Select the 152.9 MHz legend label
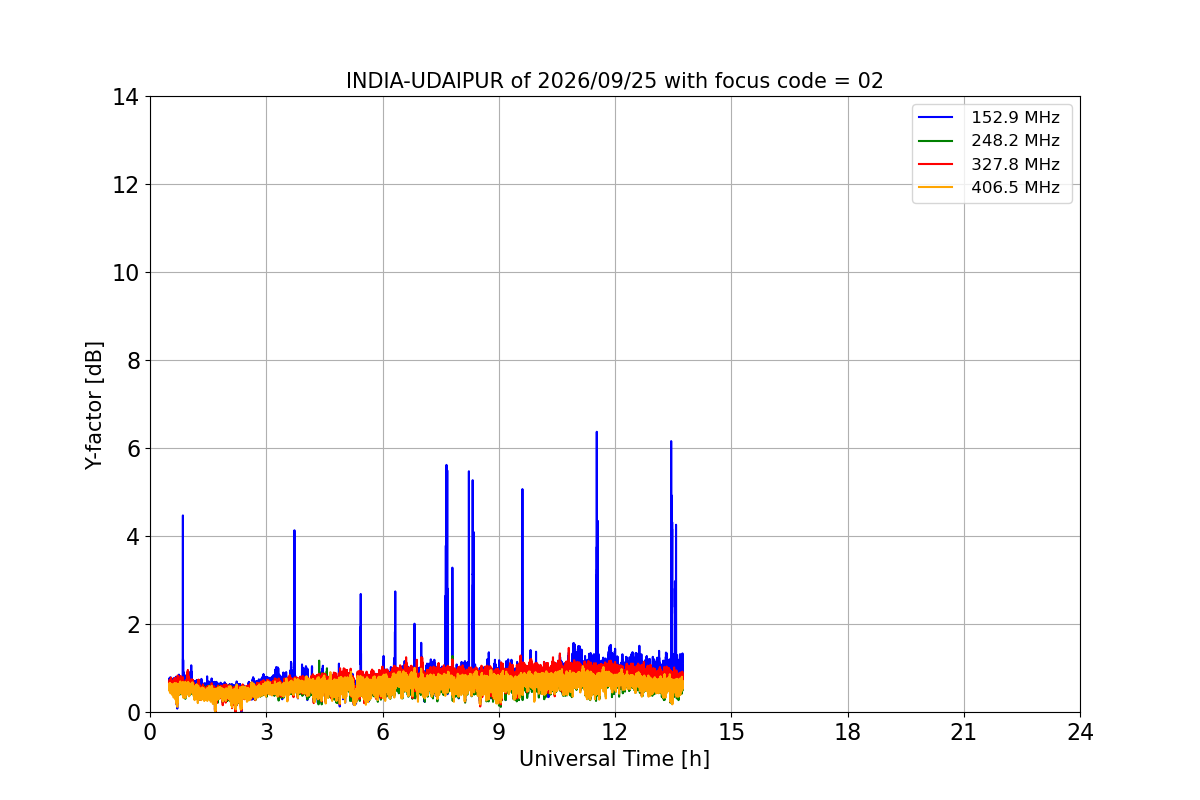Image resolution: width=1200 pixels, height=800 pixels. pos(1015,118)
